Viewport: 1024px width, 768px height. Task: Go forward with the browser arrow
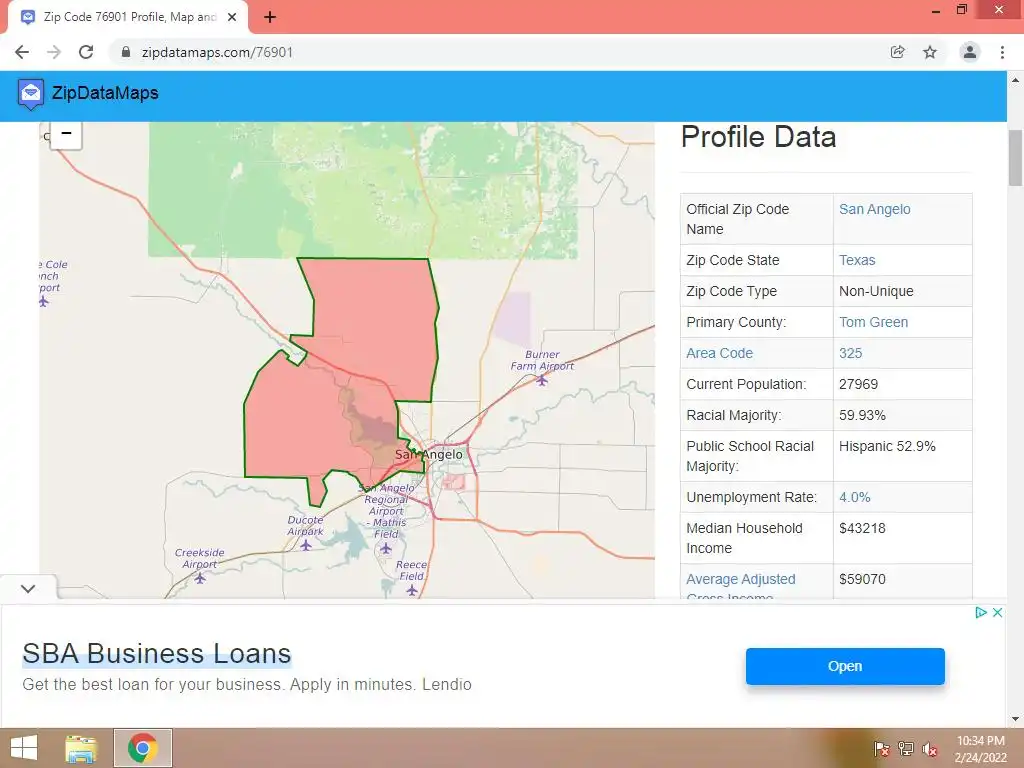[54, 52]
